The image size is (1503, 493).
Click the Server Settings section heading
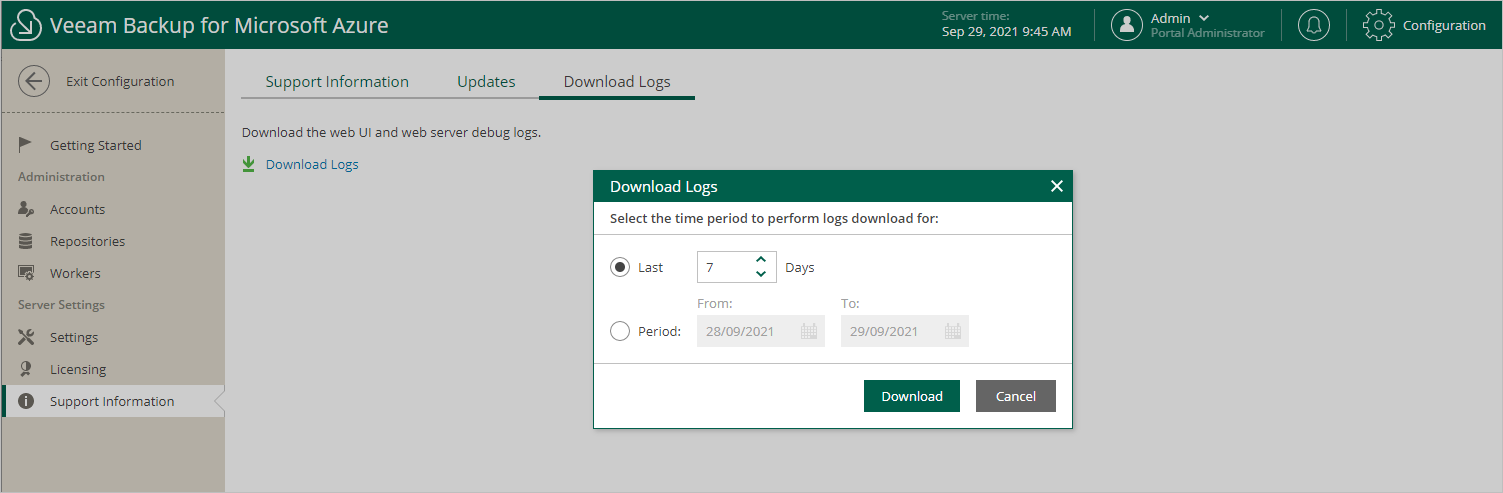pyautogui.click(x=61, y=304)
